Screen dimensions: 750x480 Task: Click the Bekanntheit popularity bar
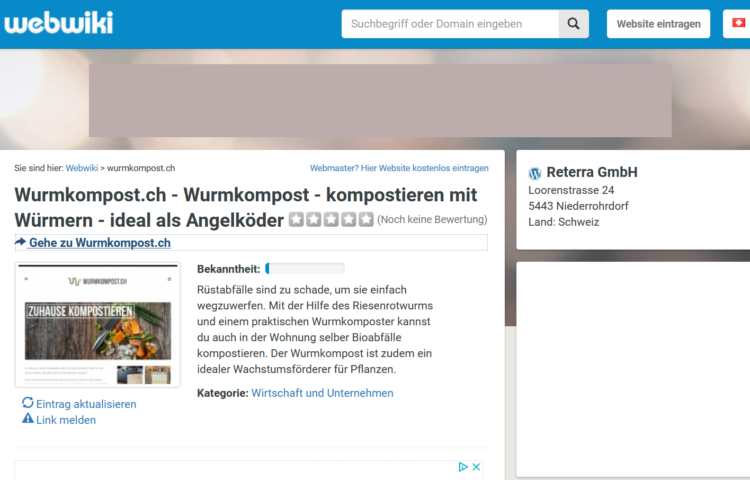[x=305, y=269]
